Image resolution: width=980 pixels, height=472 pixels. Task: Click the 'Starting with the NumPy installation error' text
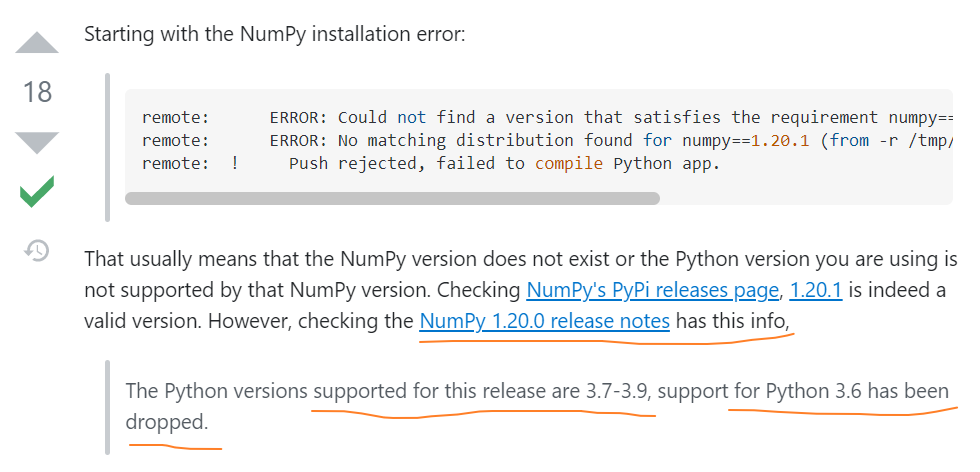click(275, 34)
